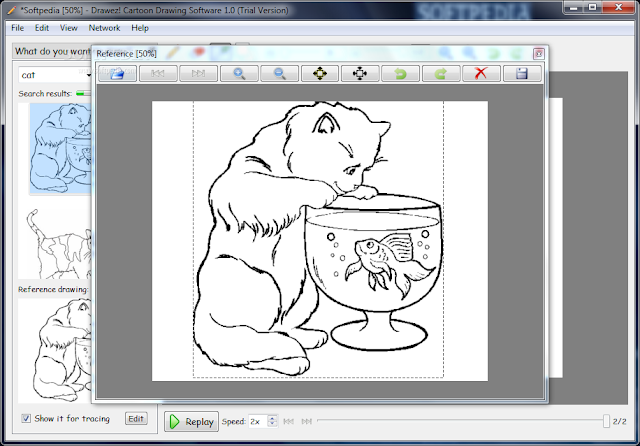Image resolution: width=640 pixels, height=446 pixels.
Task: Maximize the Drawez main window
Action: tap(592, 7)
